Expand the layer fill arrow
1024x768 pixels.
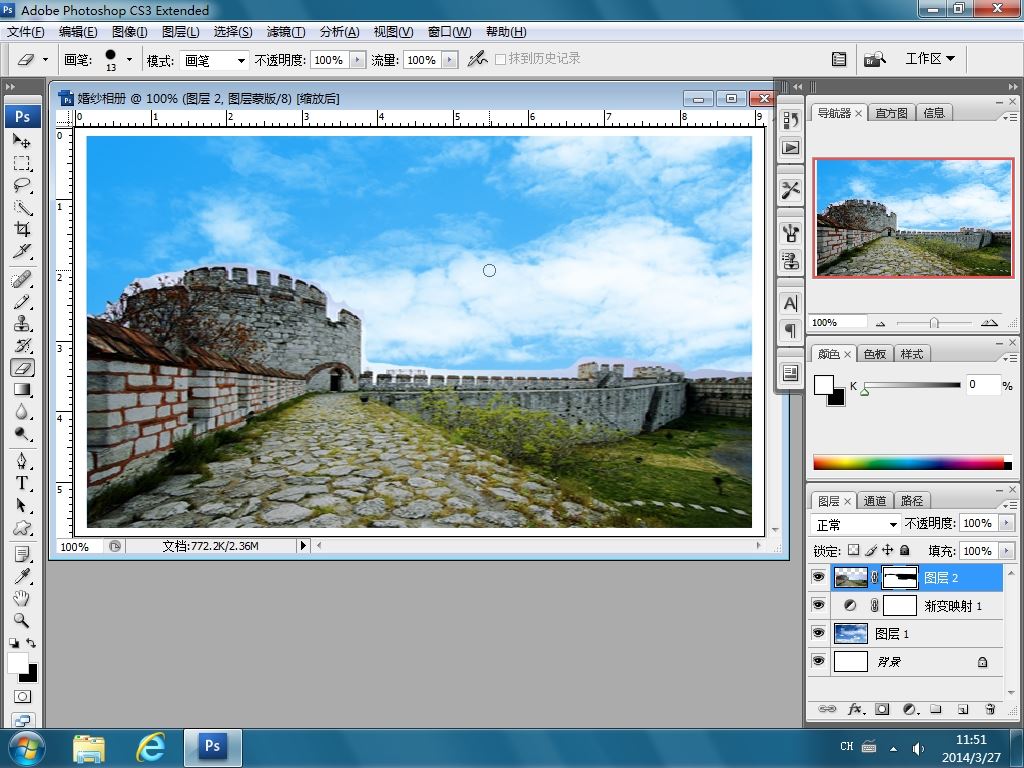(1006, 551)
